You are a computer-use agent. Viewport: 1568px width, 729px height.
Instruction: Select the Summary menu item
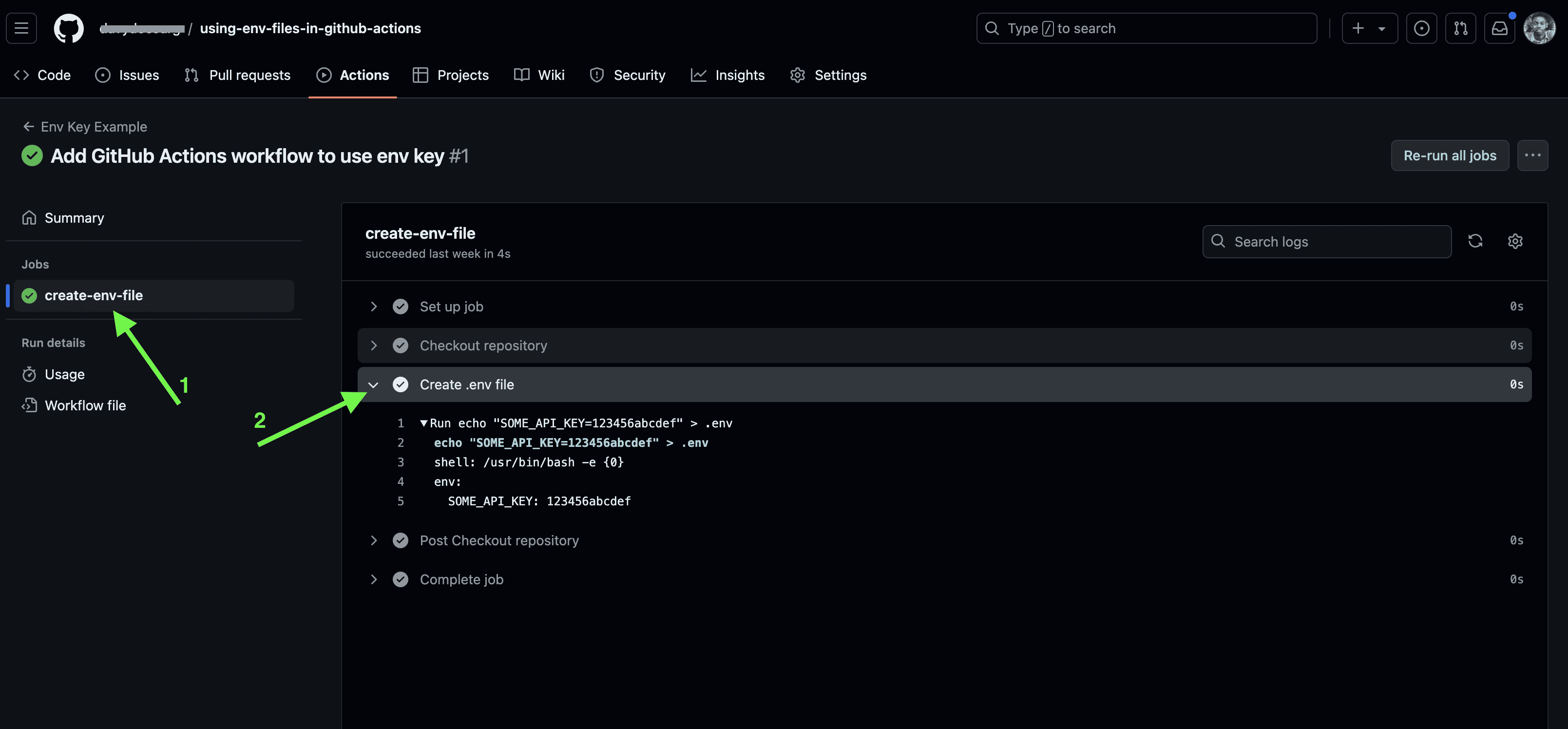pyautogui.click(x=74, y=218)
